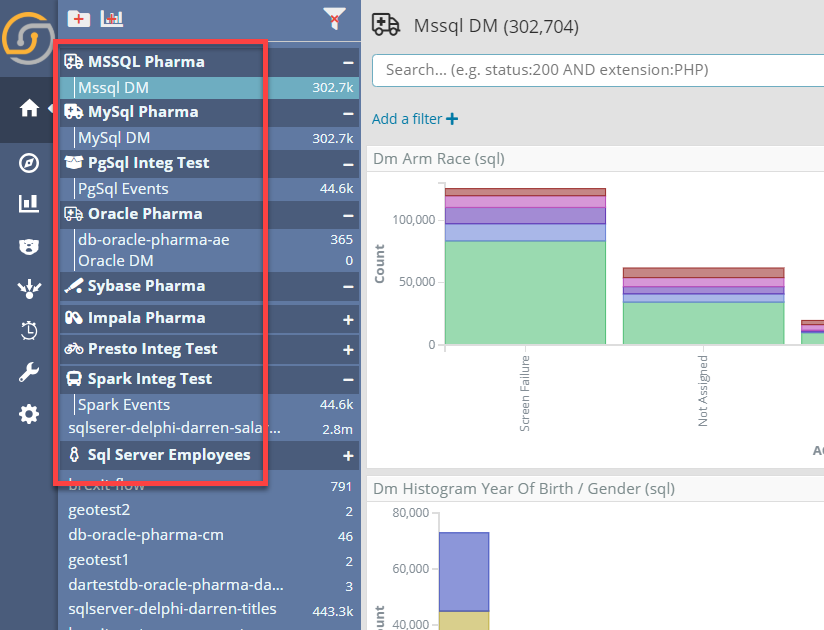
Task: Click the syringe icon beside Sybase Pharma
Action: [74, 286]
